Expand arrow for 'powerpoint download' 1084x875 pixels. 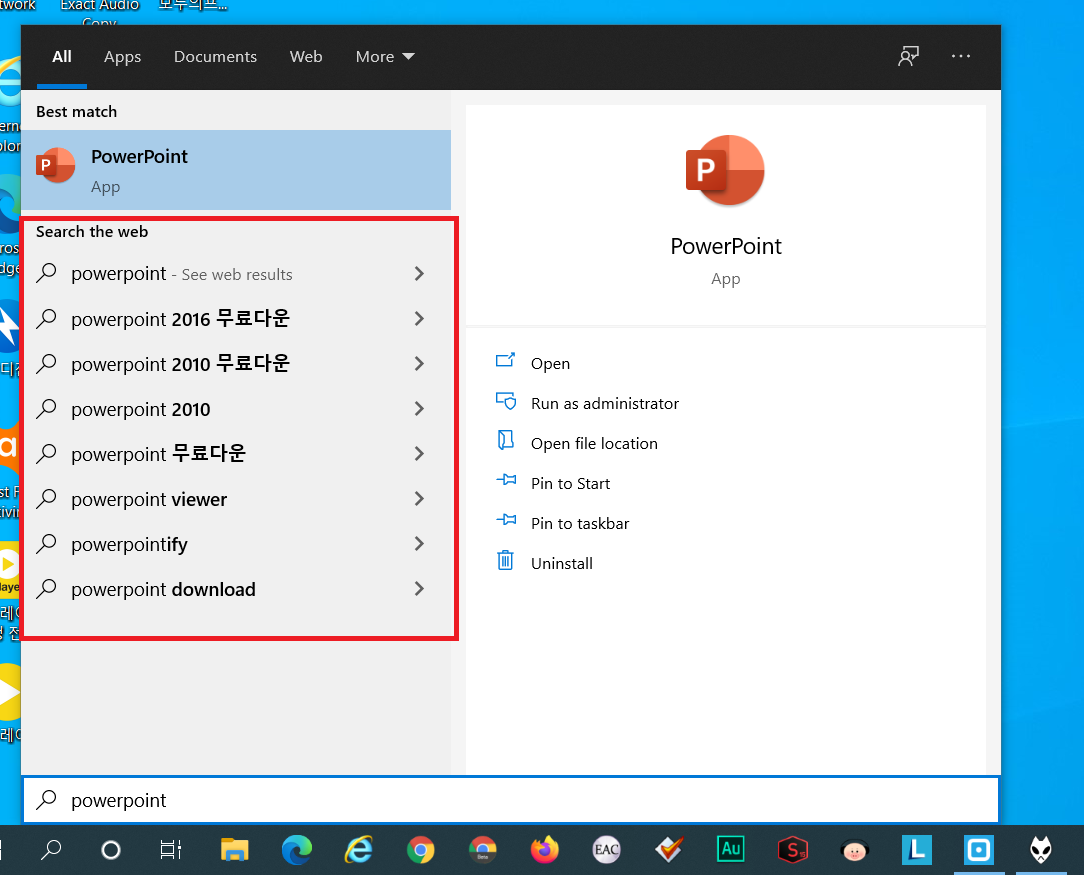[x=419, y=588]
